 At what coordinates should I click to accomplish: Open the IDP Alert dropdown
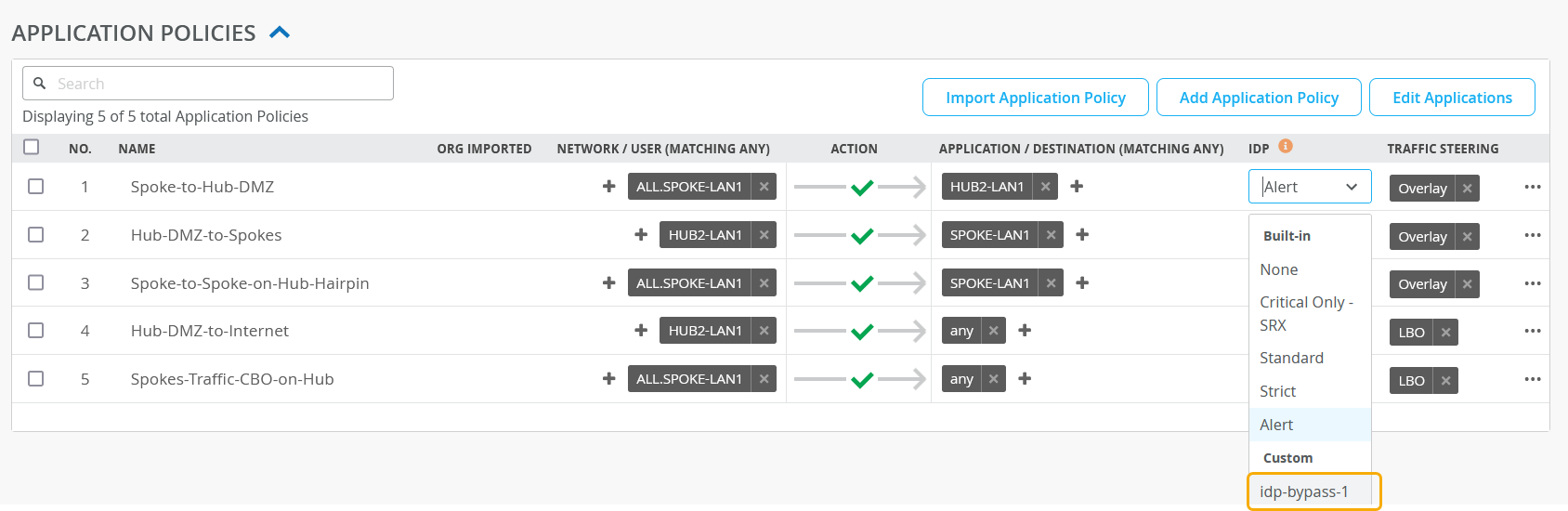coord(1310,187)
